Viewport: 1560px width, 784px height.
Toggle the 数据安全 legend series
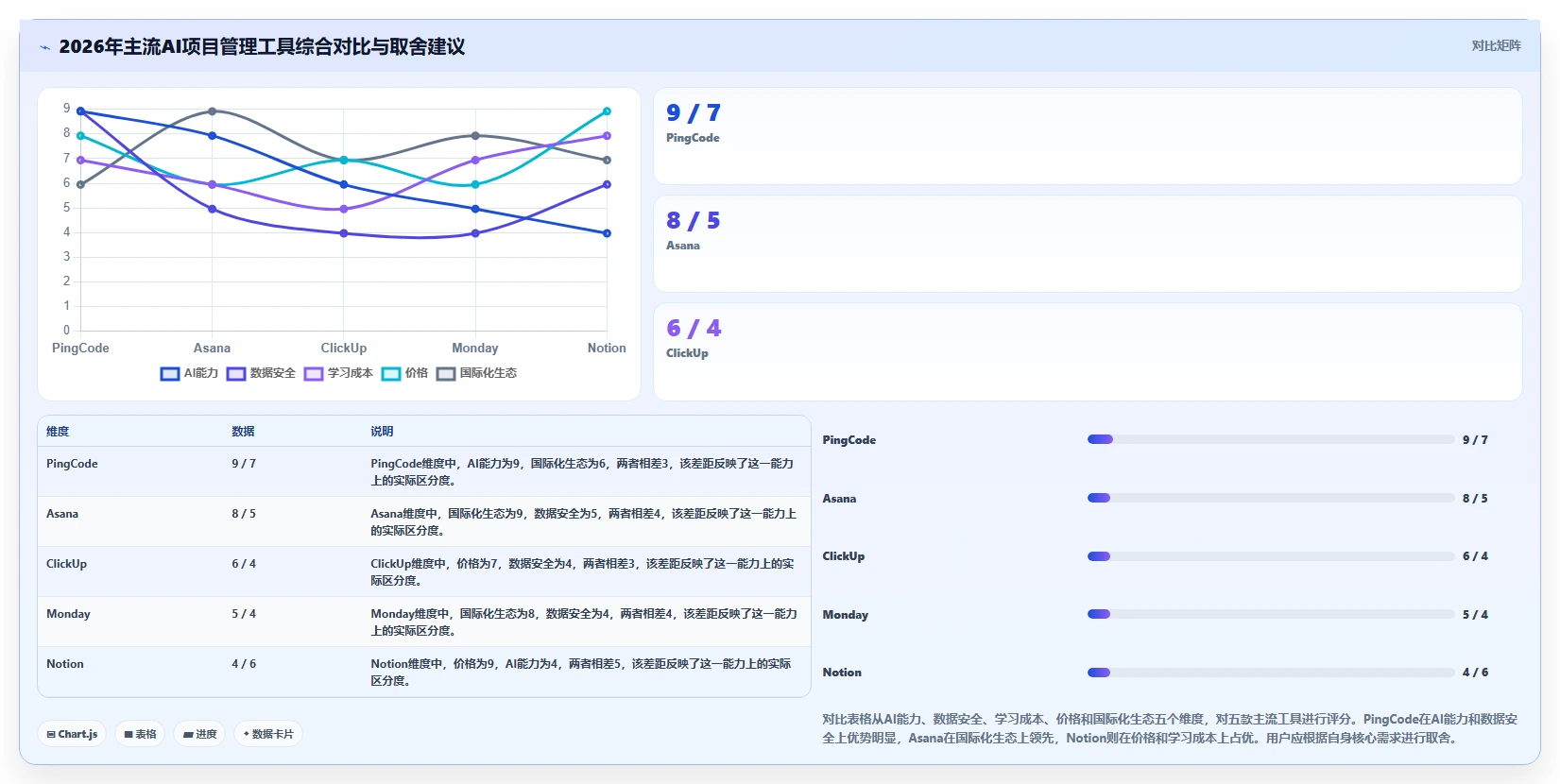(x=261, y=373)
